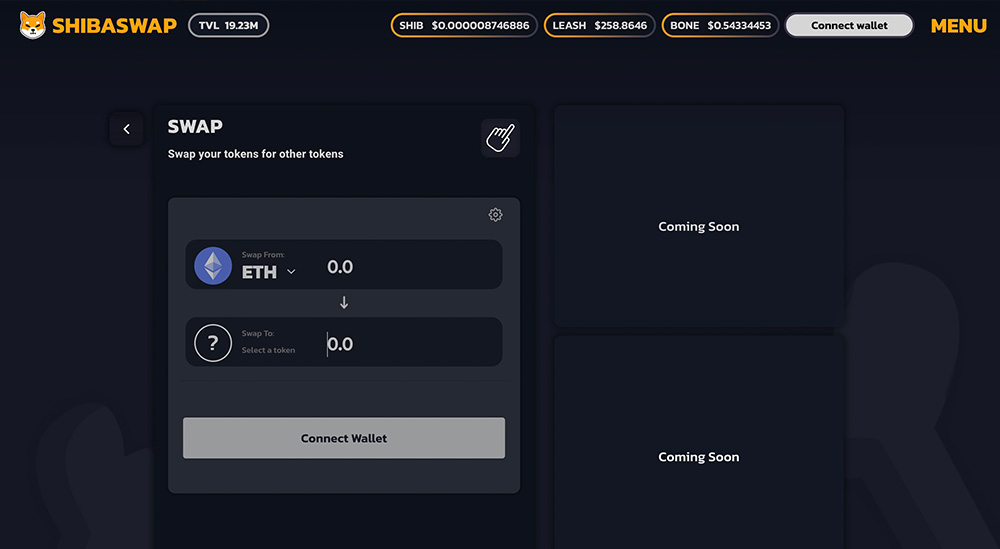Go back using the left chevron button
1000x549 pixels.
click(126, 129)
